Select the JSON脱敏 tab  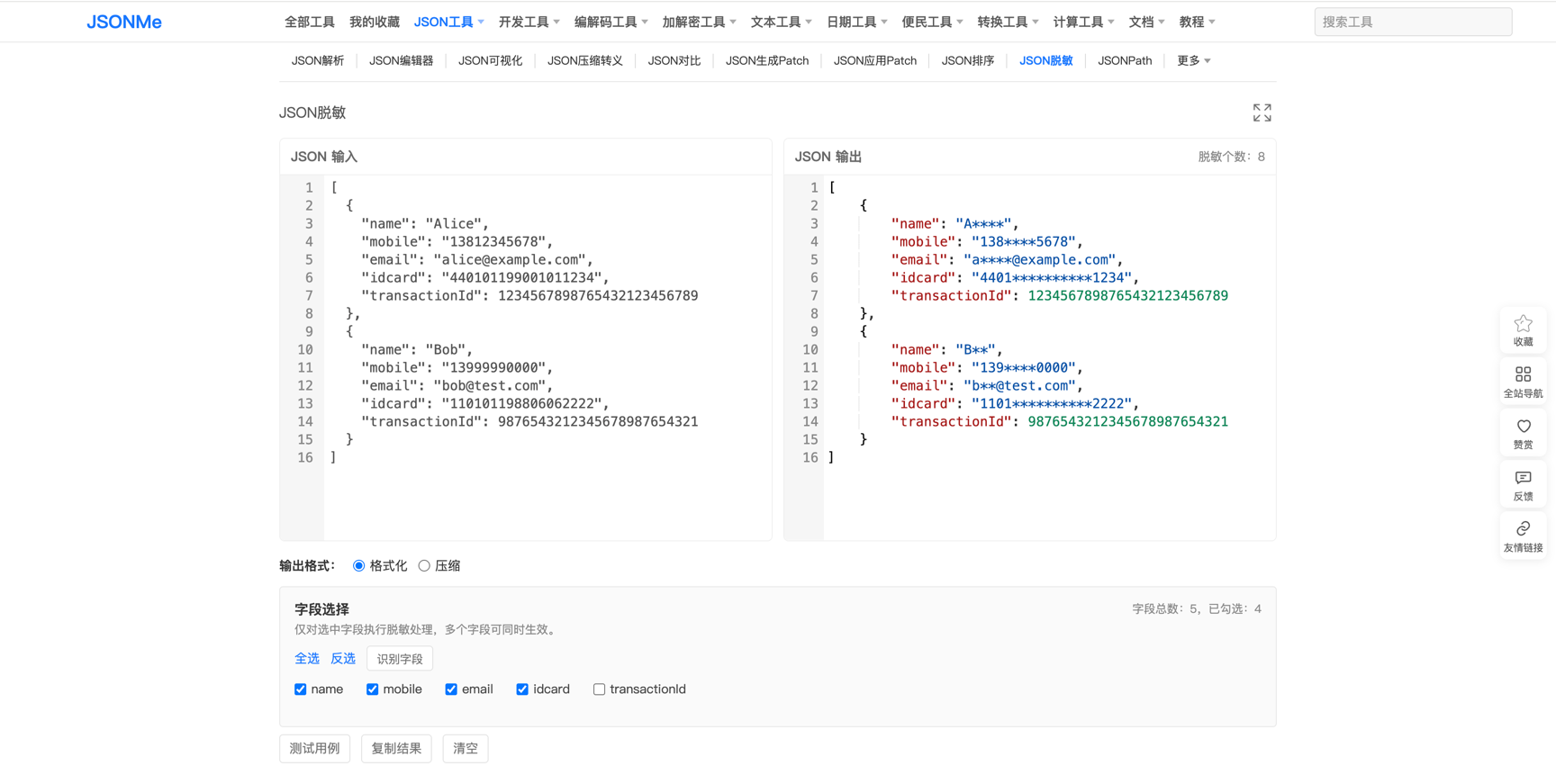1046,61
